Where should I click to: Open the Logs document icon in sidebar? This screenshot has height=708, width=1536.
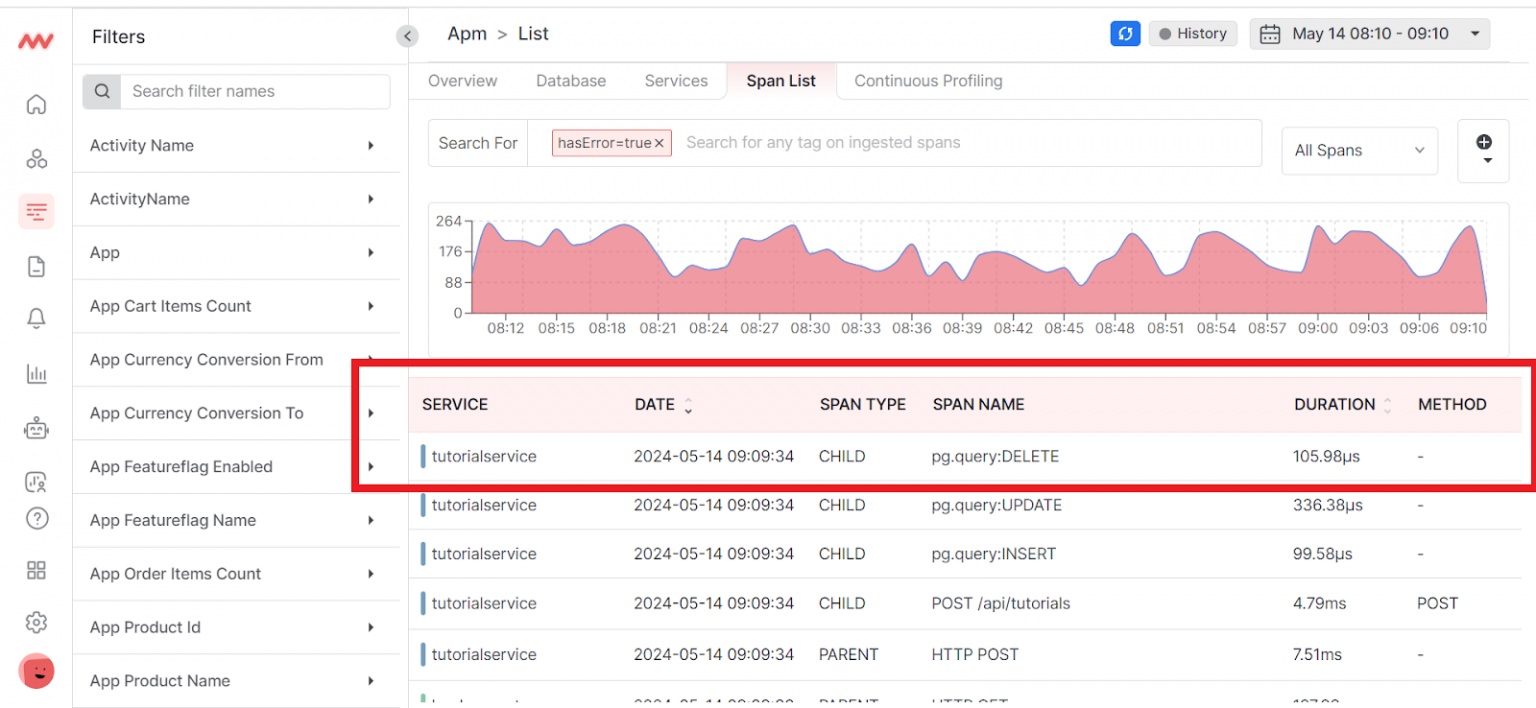pos(36,266)
